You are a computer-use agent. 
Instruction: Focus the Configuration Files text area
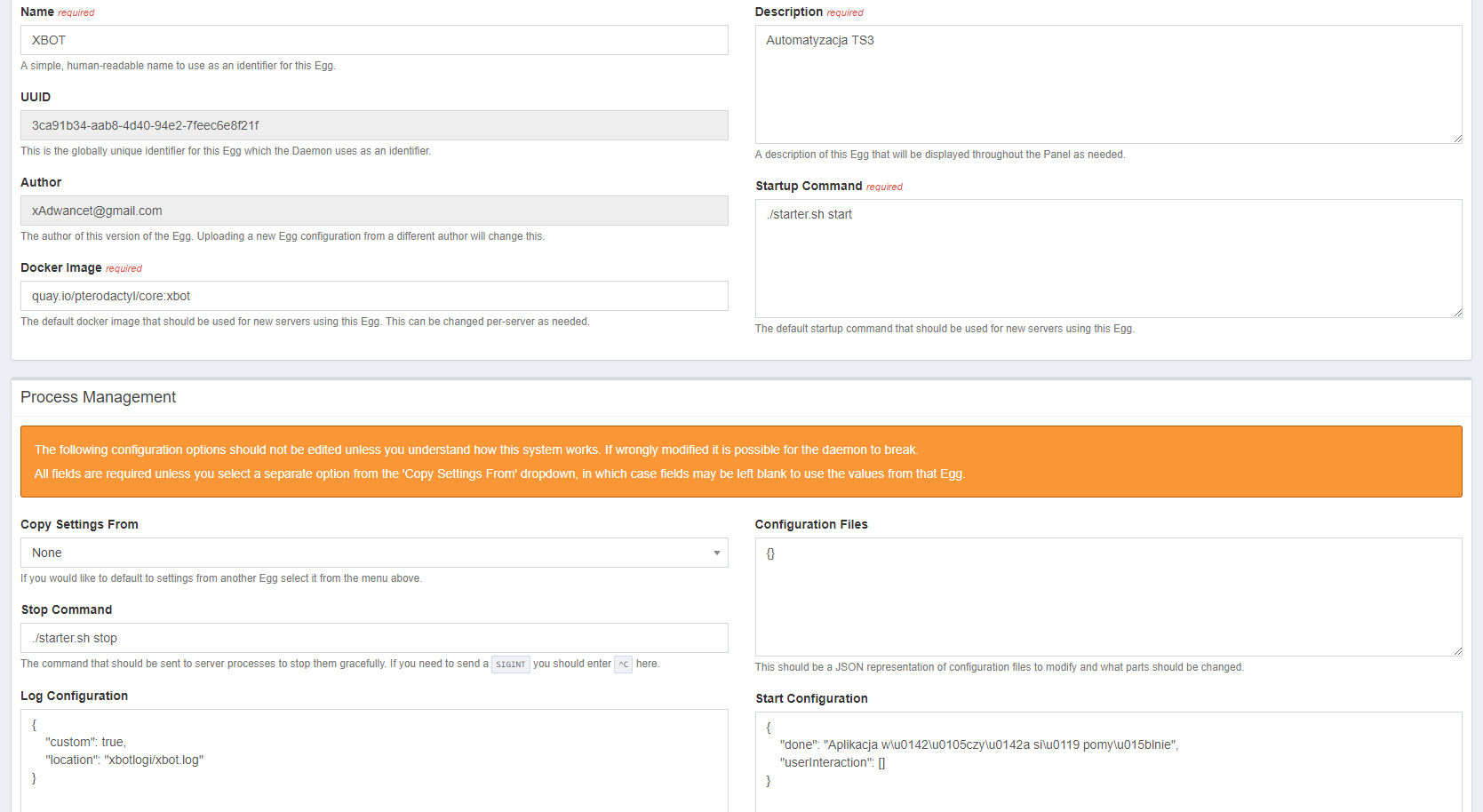pos(1107,597)
